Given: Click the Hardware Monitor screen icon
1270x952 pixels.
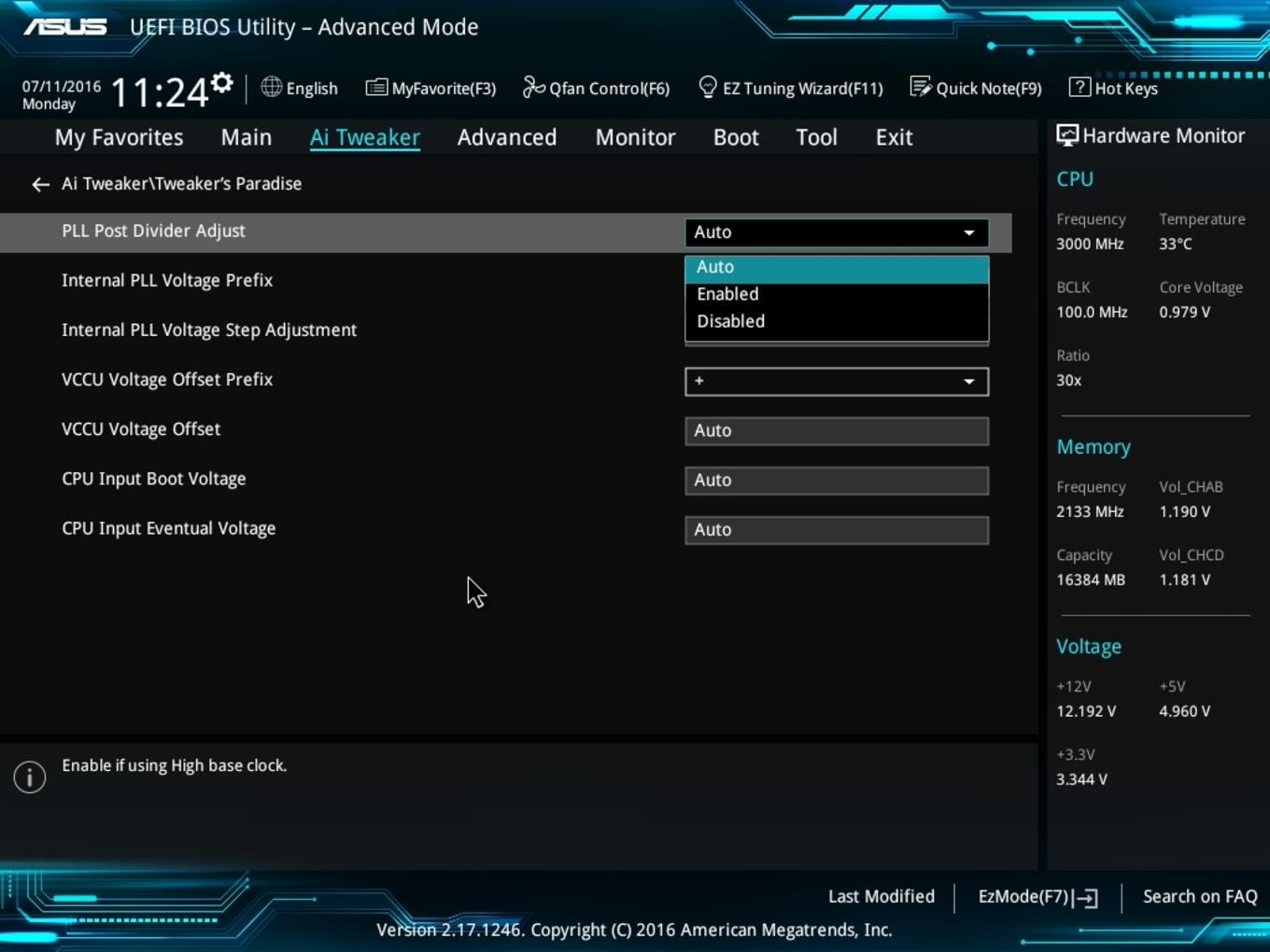Looking at the screenshot, I should (1066, 136).
